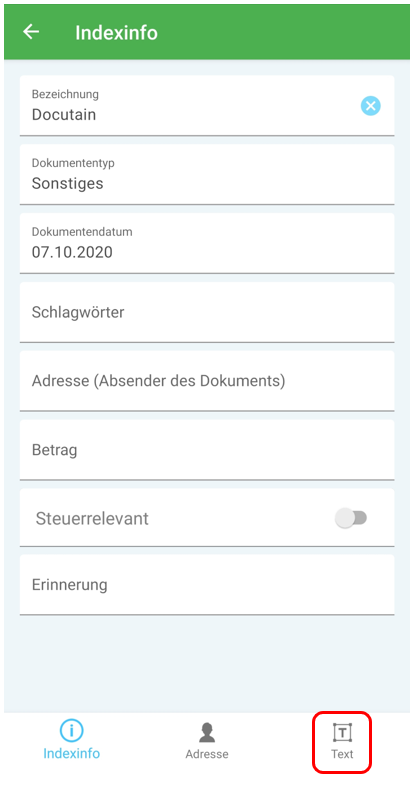Focus the Betrag amount field

coord(207,450)
